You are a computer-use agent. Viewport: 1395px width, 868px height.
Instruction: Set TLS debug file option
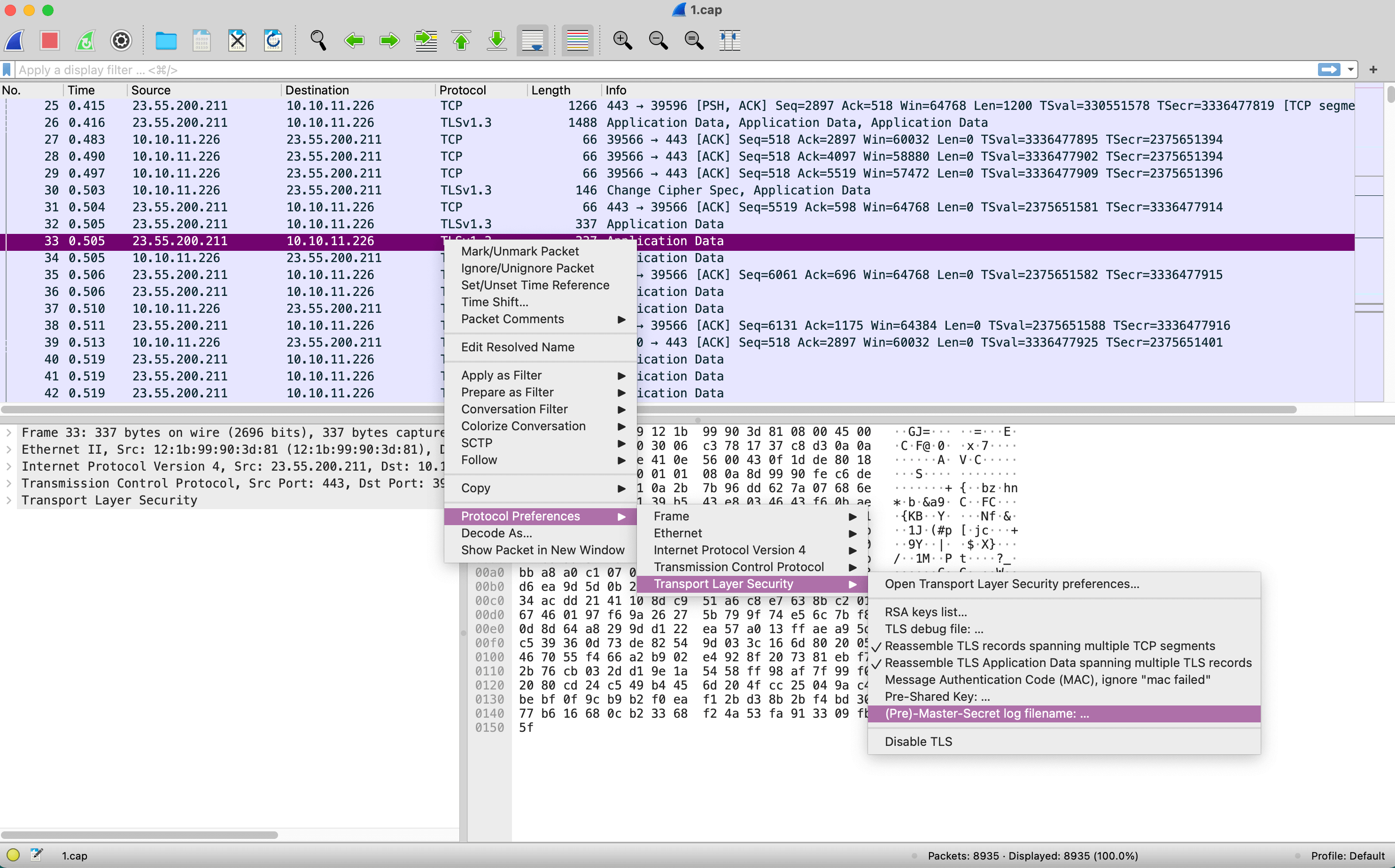1064,629
